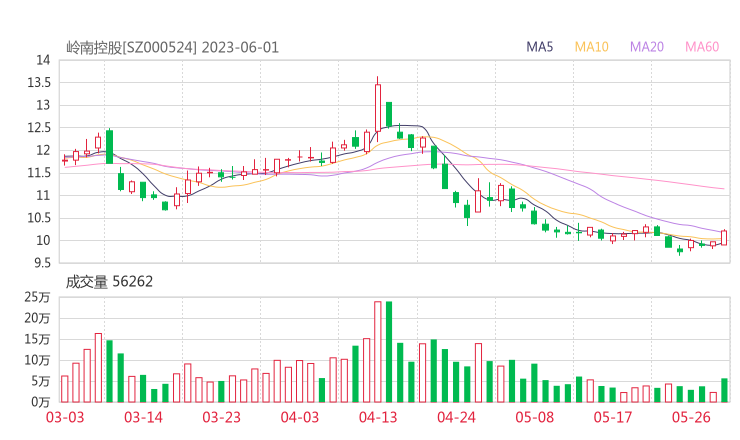740x440 pixels.
Task: Click the 13 price axis label
Action: [43, 105]
